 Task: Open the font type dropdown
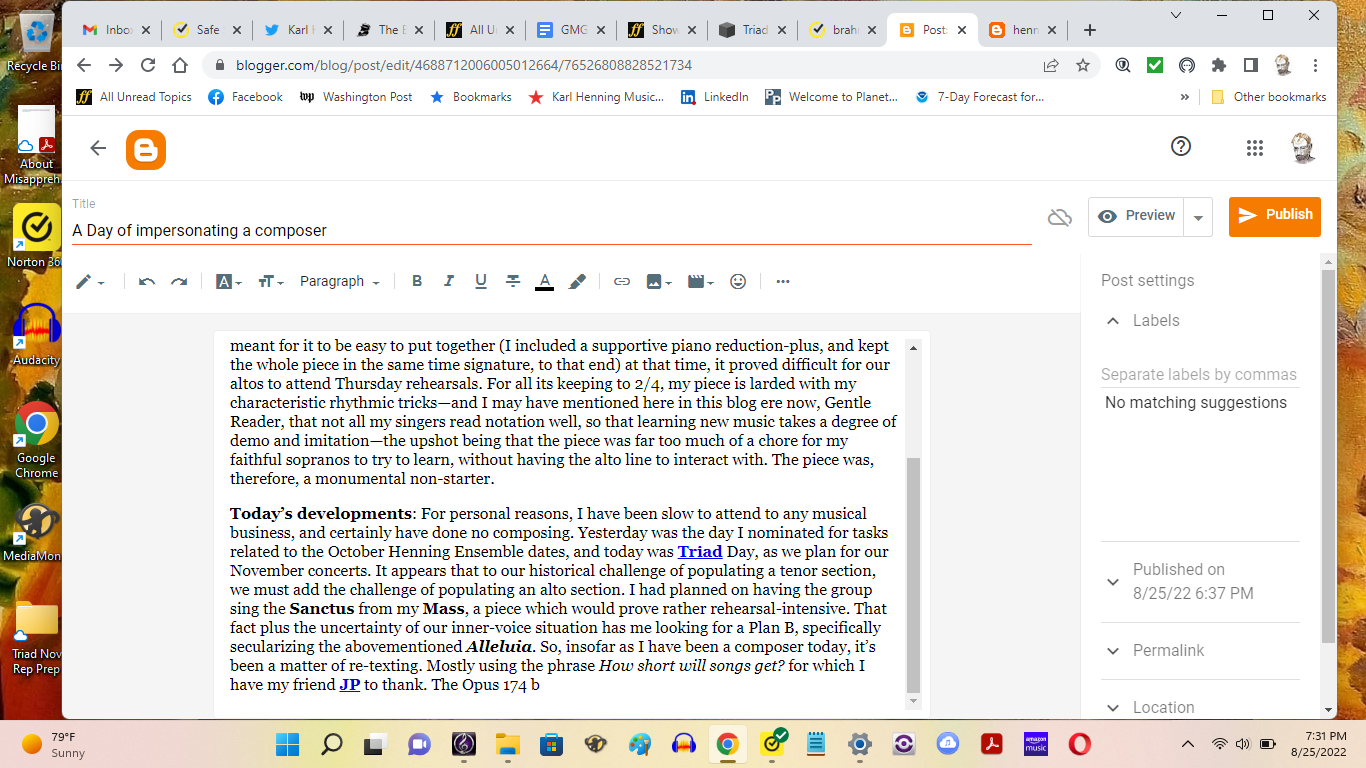click(229, 282)
